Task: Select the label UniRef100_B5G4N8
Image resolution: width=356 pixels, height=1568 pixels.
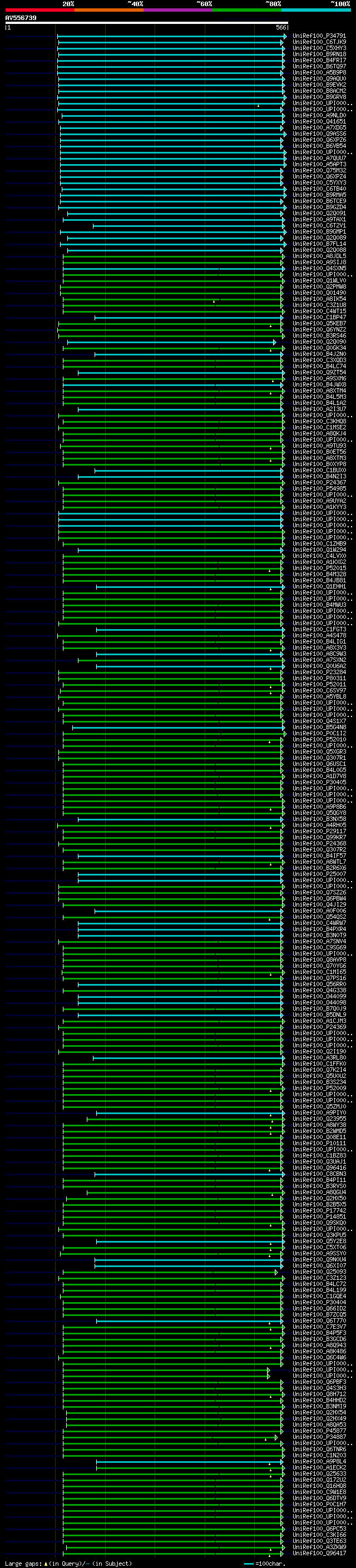Action: [x=319, y=728]
